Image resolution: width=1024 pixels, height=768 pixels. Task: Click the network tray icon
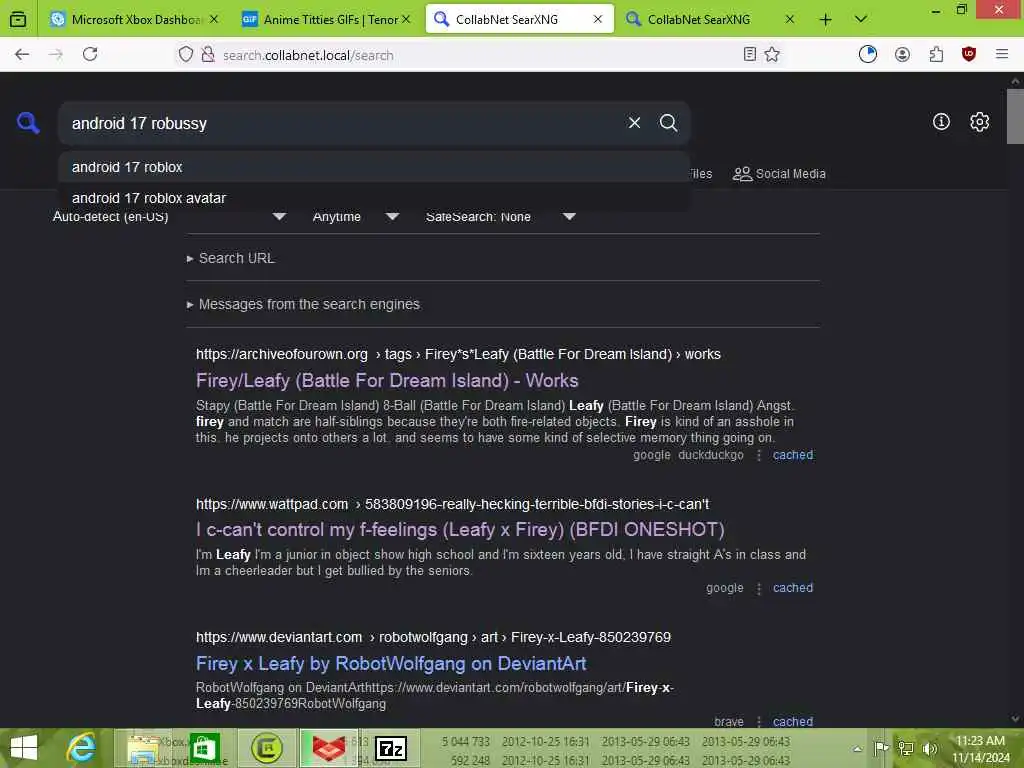pyautogui.click(x=905, y=748)
